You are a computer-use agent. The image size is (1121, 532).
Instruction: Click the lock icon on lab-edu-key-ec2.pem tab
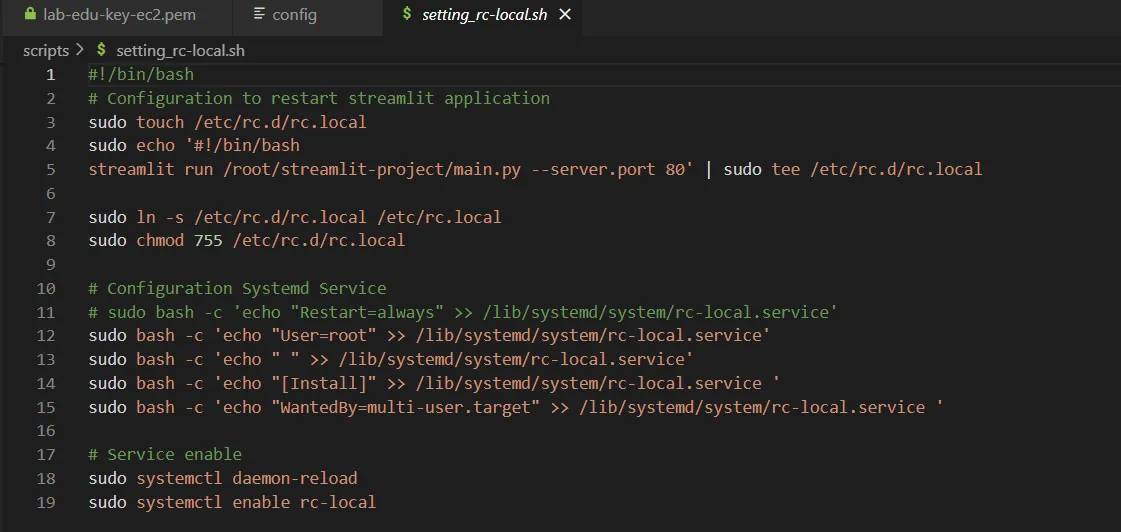[x=30, y=14]
